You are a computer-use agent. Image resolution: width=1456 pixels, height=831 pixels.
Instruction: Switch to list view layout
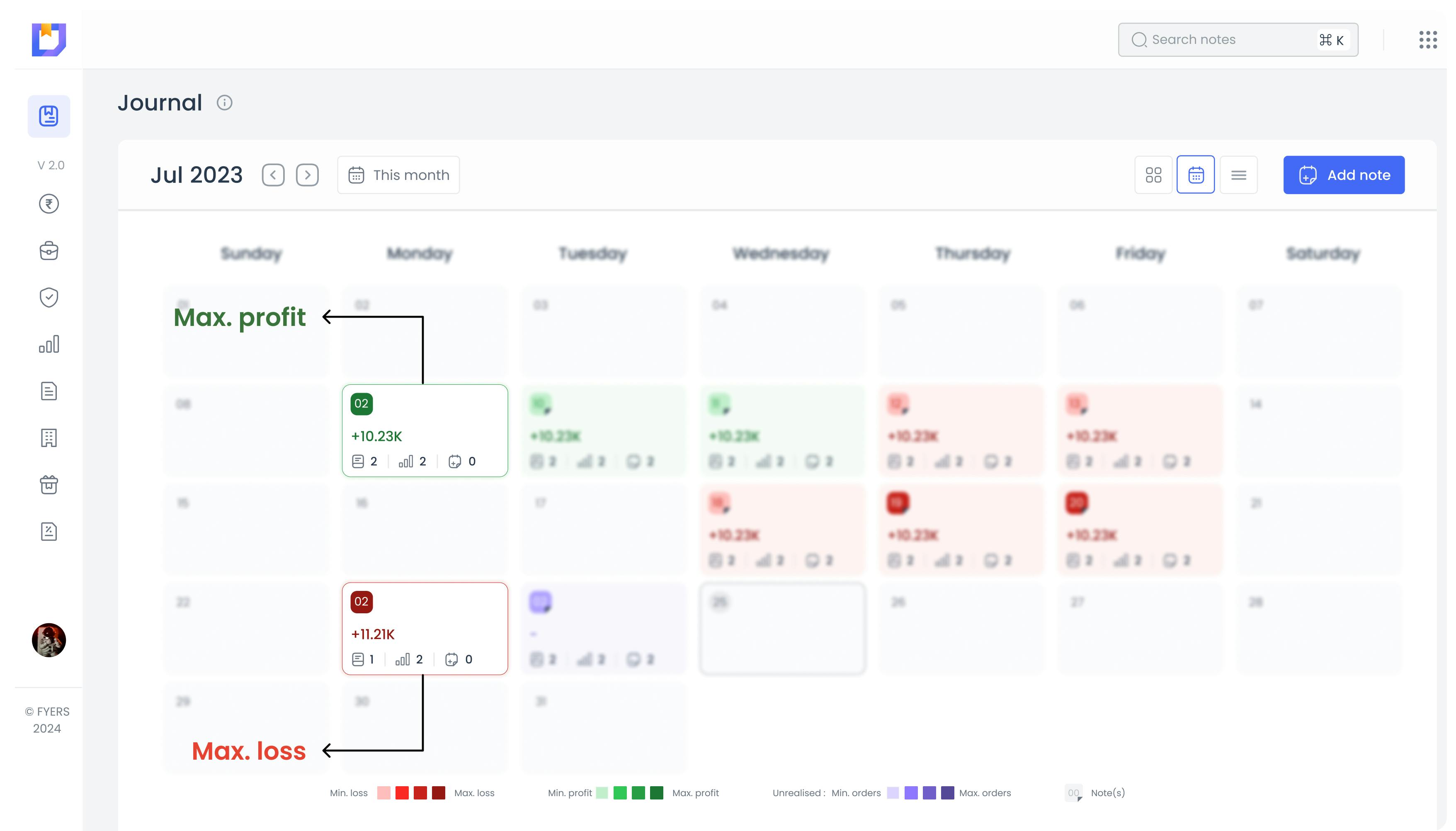1238,175
